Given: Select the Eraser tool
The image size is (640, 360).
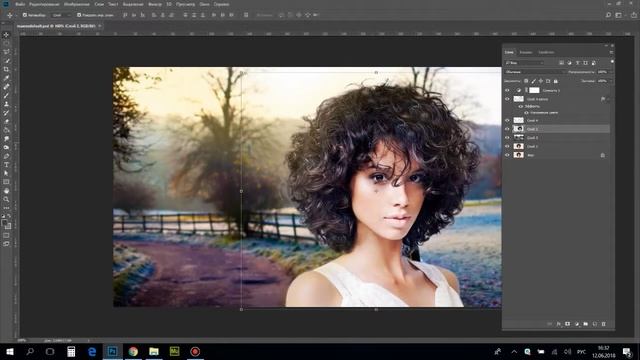Looking at the screenshot, I should coord(6,122).
